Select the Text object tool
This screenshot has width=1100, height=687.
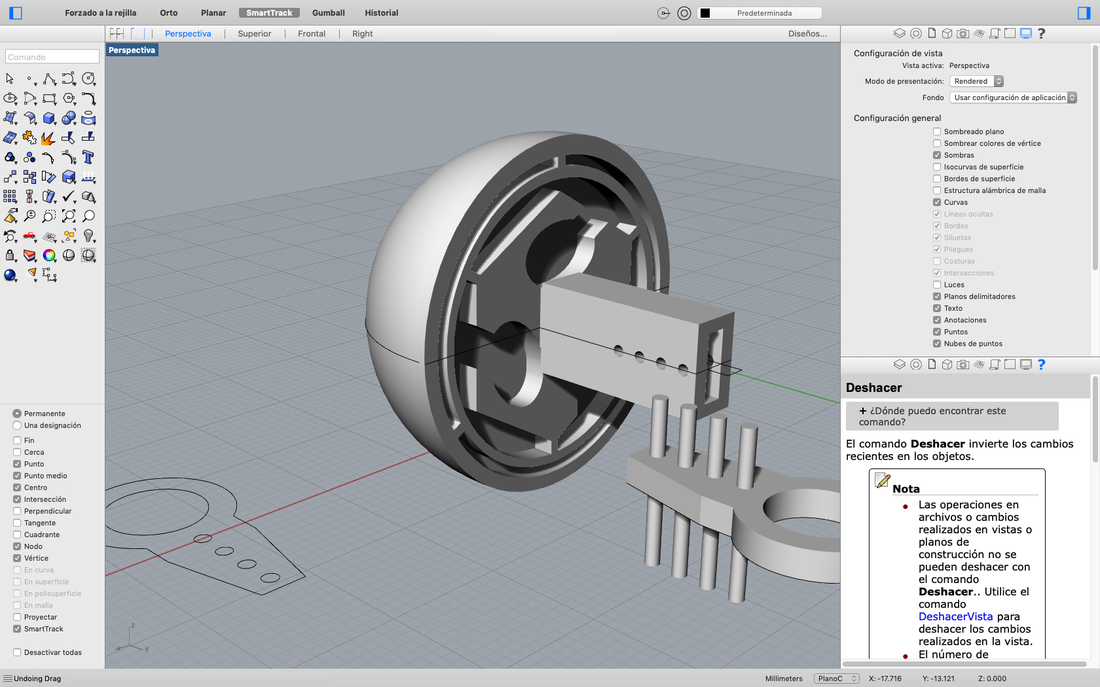pos(88,157)
